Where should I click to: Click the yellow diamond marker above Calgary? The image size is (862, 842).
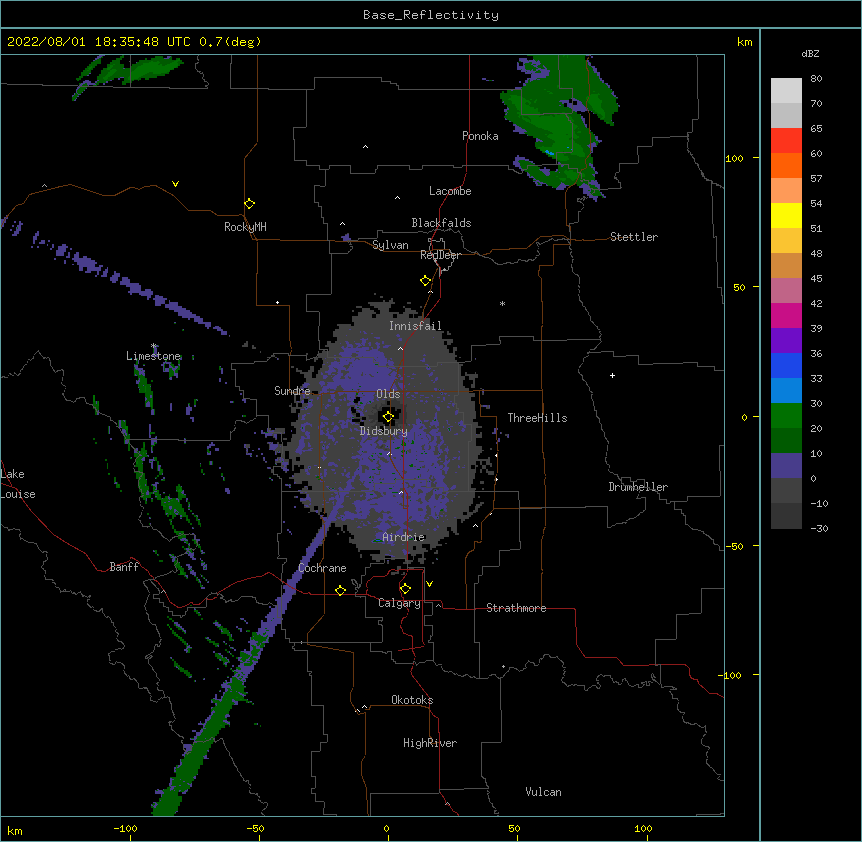click(x=405, y=589)
